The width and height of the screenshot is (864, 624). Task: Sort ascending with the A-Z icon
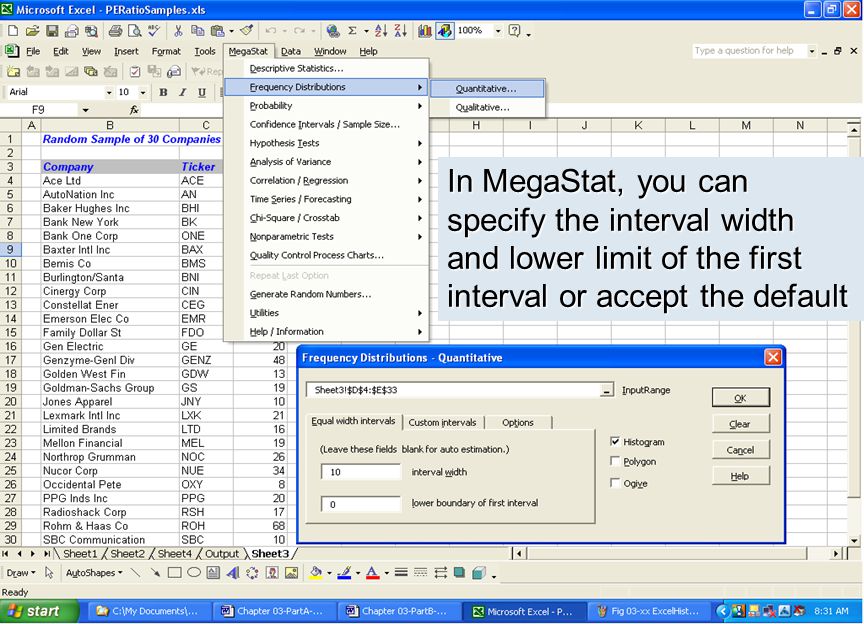tap(381, 31)
